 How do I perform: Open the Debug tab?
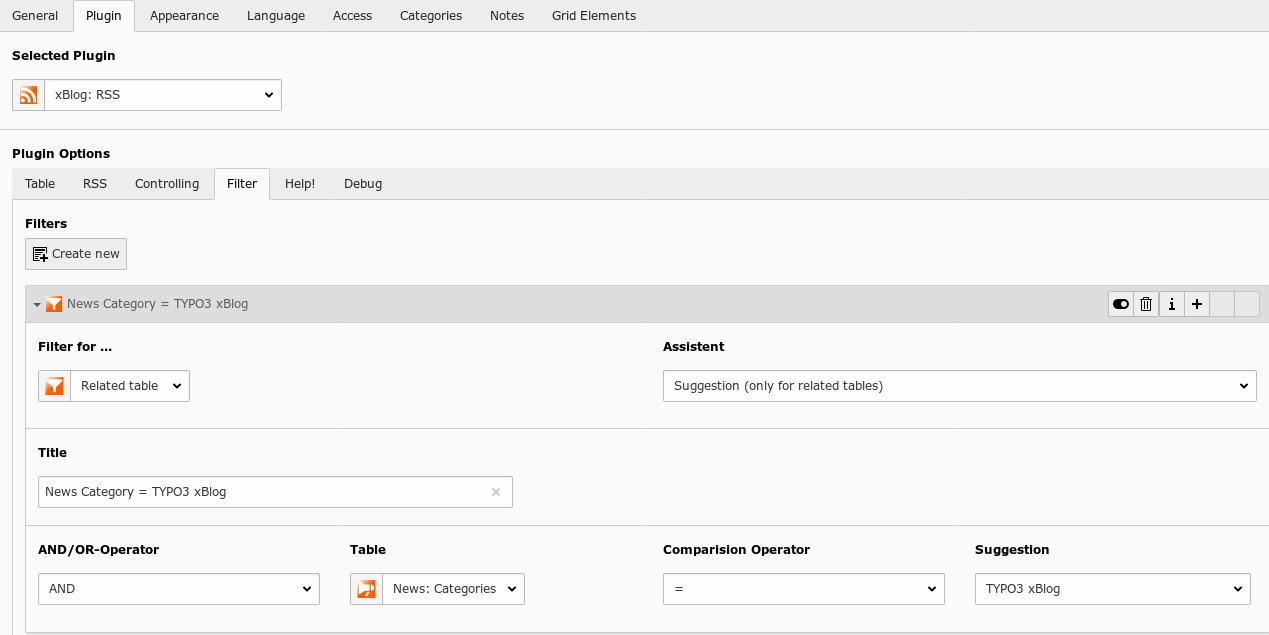point(363,184)
